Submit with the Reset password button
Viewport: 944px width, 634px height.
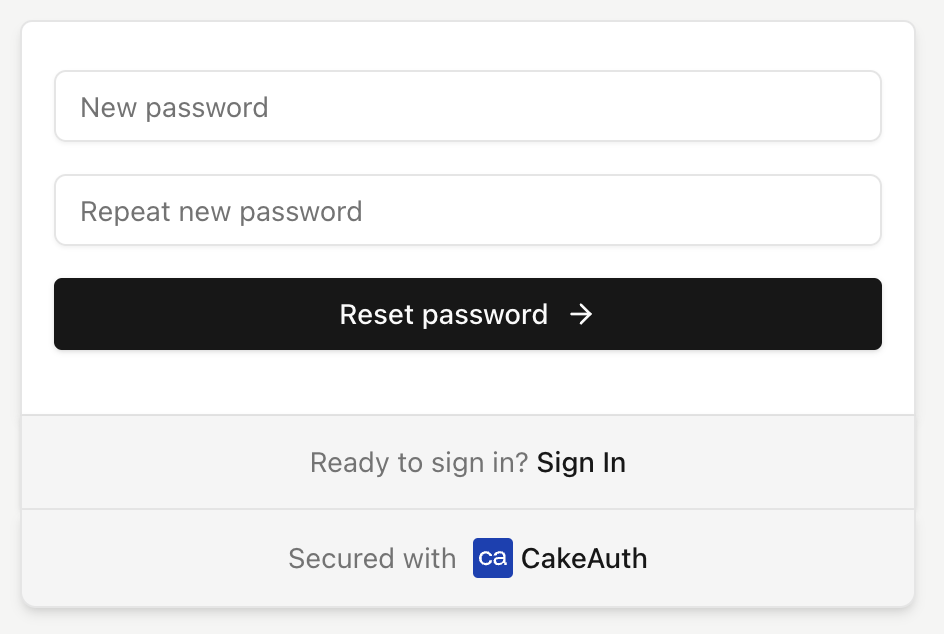pos(468,314)
